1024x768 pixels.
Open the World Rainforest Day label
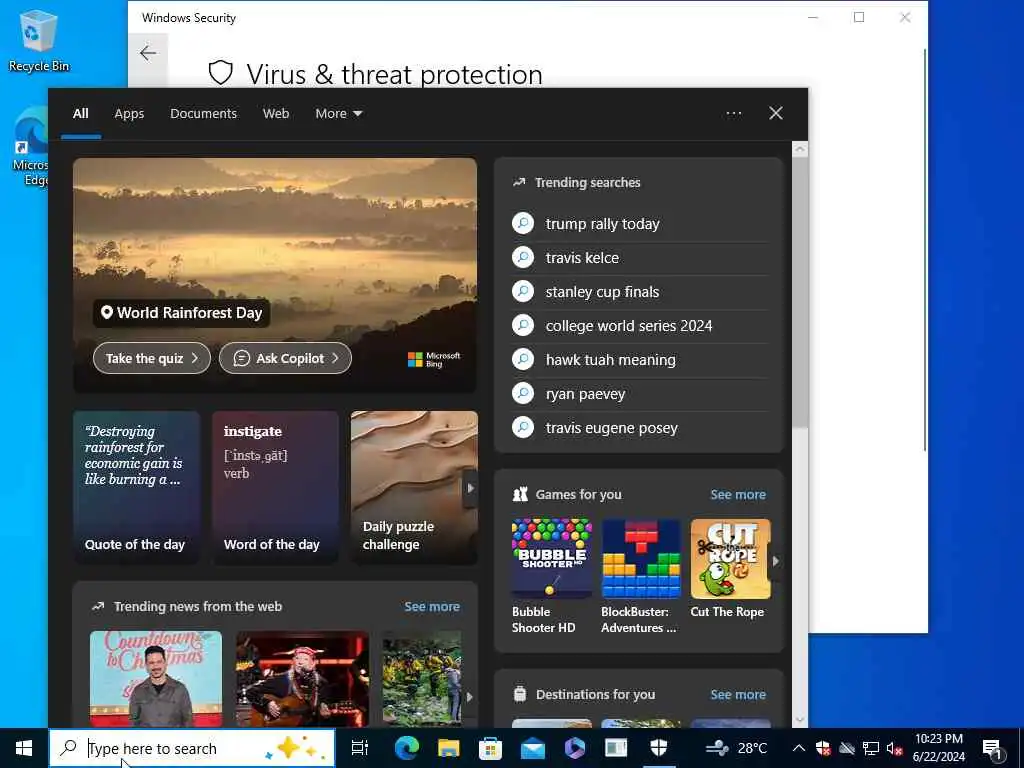point(182,313)
